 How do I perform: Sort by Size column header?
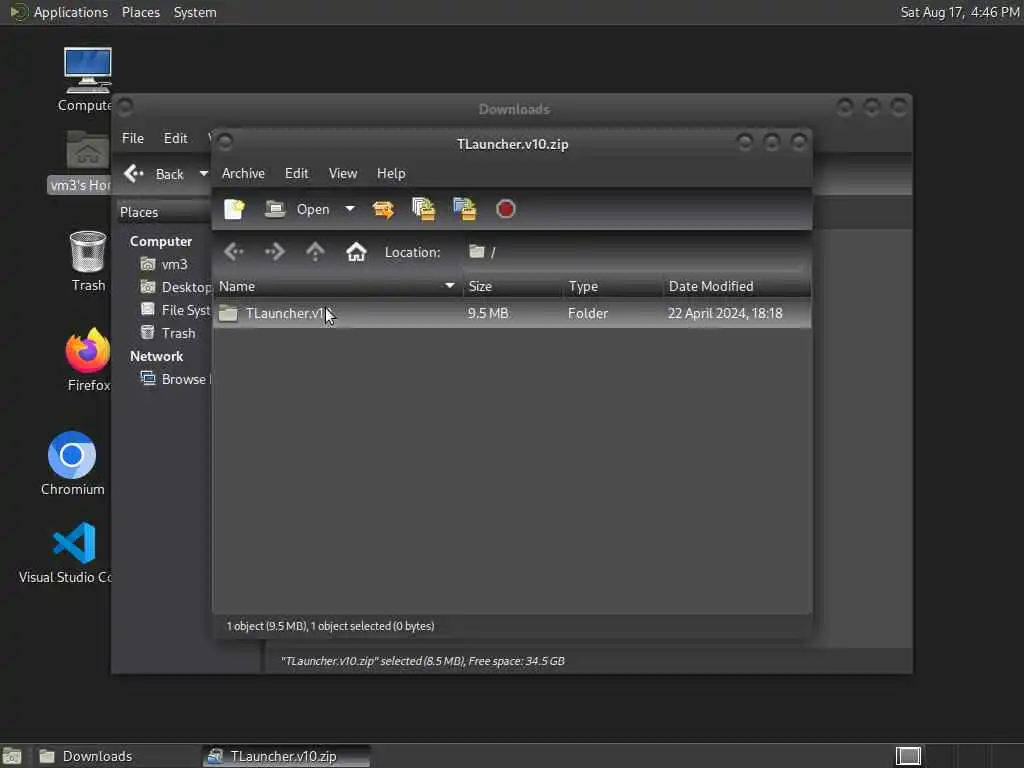pos(513,286)
